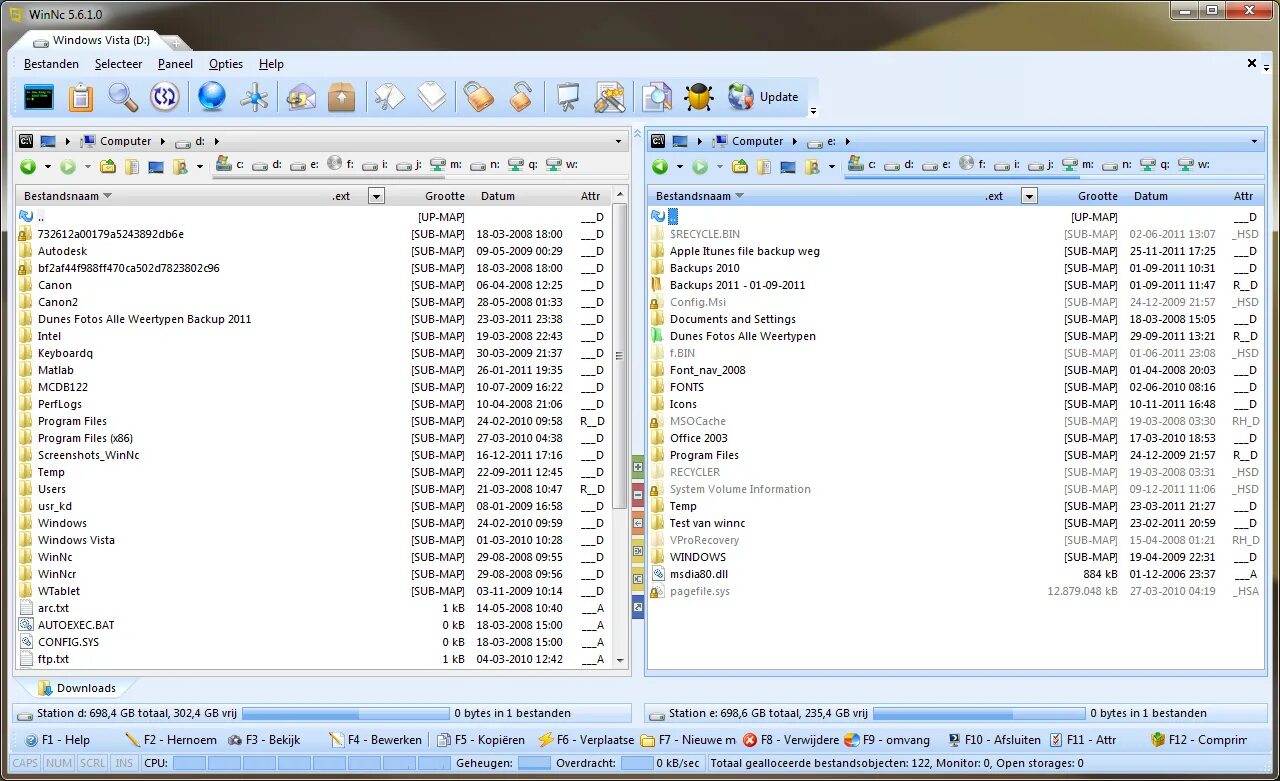The height and width of the screenshot is (781, 1280).
Task: Click the wand and checklist icon
Action: [x=610, y=97]
